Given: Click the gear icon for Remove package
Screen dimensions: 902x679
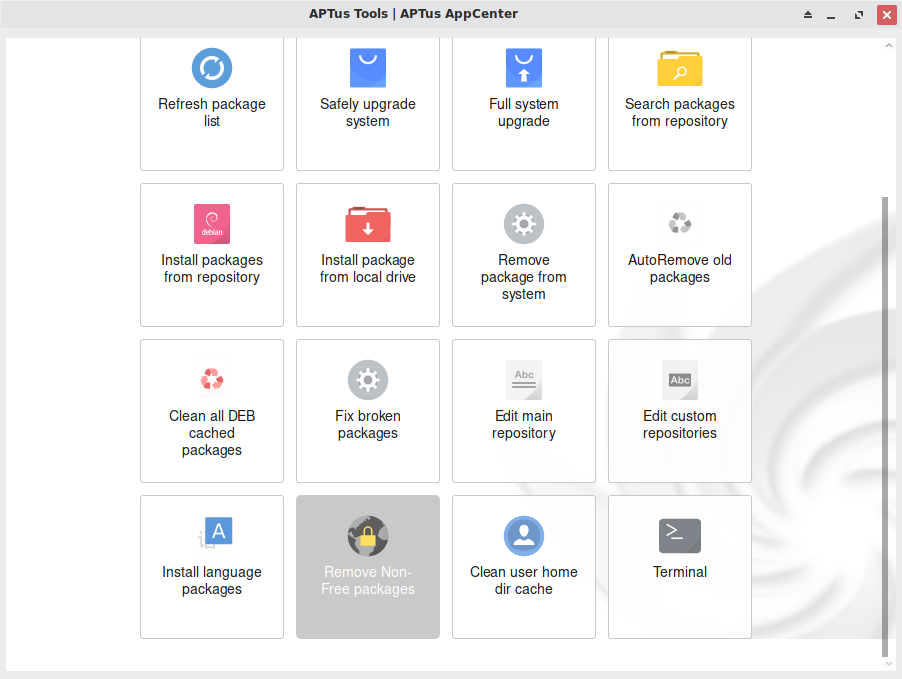Looking at the screenshot, I should (523, 224).
